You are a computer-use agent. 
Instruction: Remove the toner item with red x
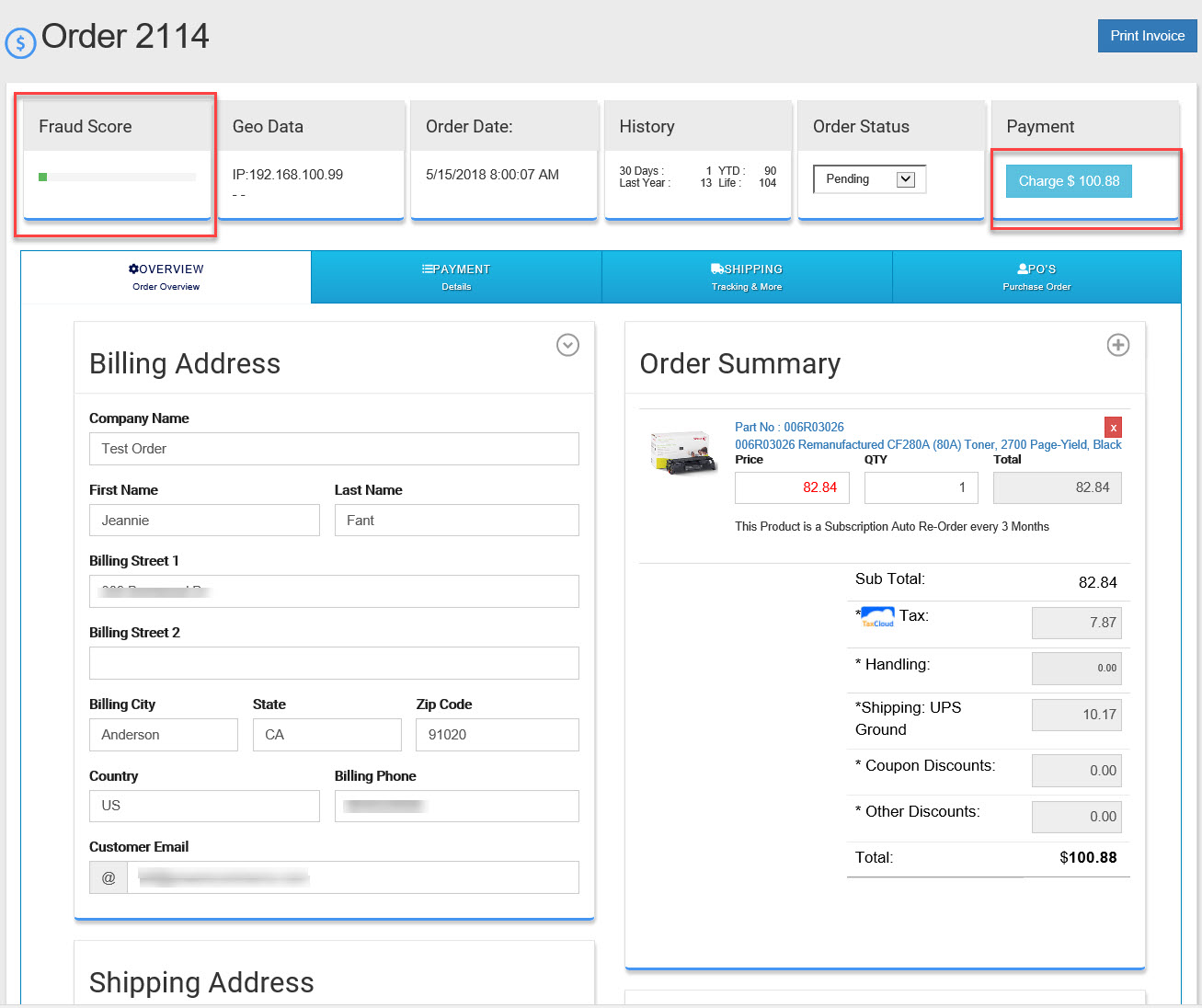(1113, 428)
